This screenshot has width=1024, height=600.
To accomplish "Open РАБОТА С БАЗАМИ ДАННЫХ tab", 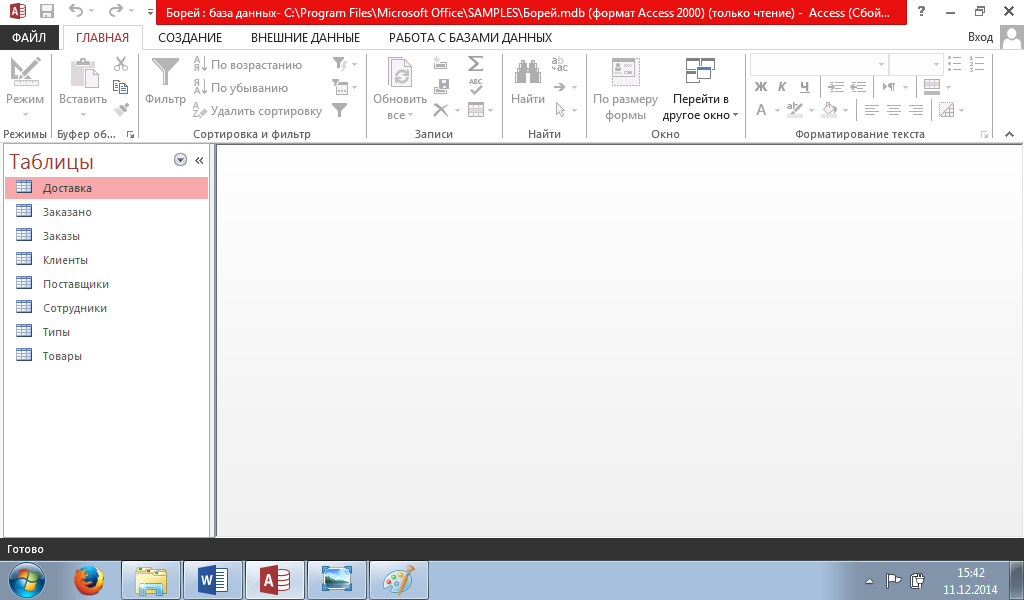I will (x=470, y=38).
